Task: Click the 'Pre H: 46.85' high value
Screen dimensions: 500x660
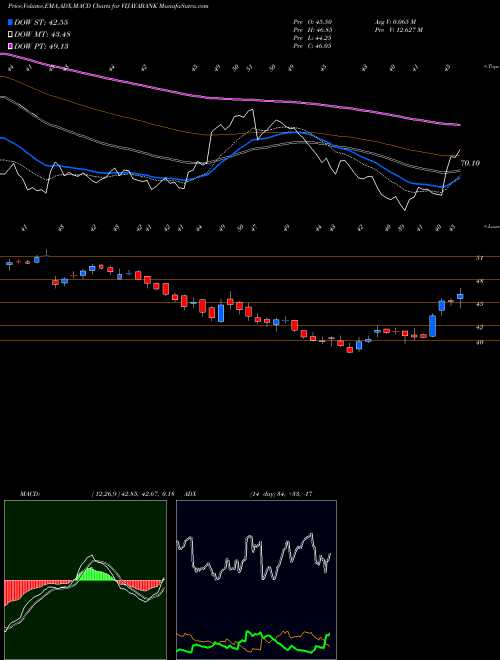Action: (312, 30)
